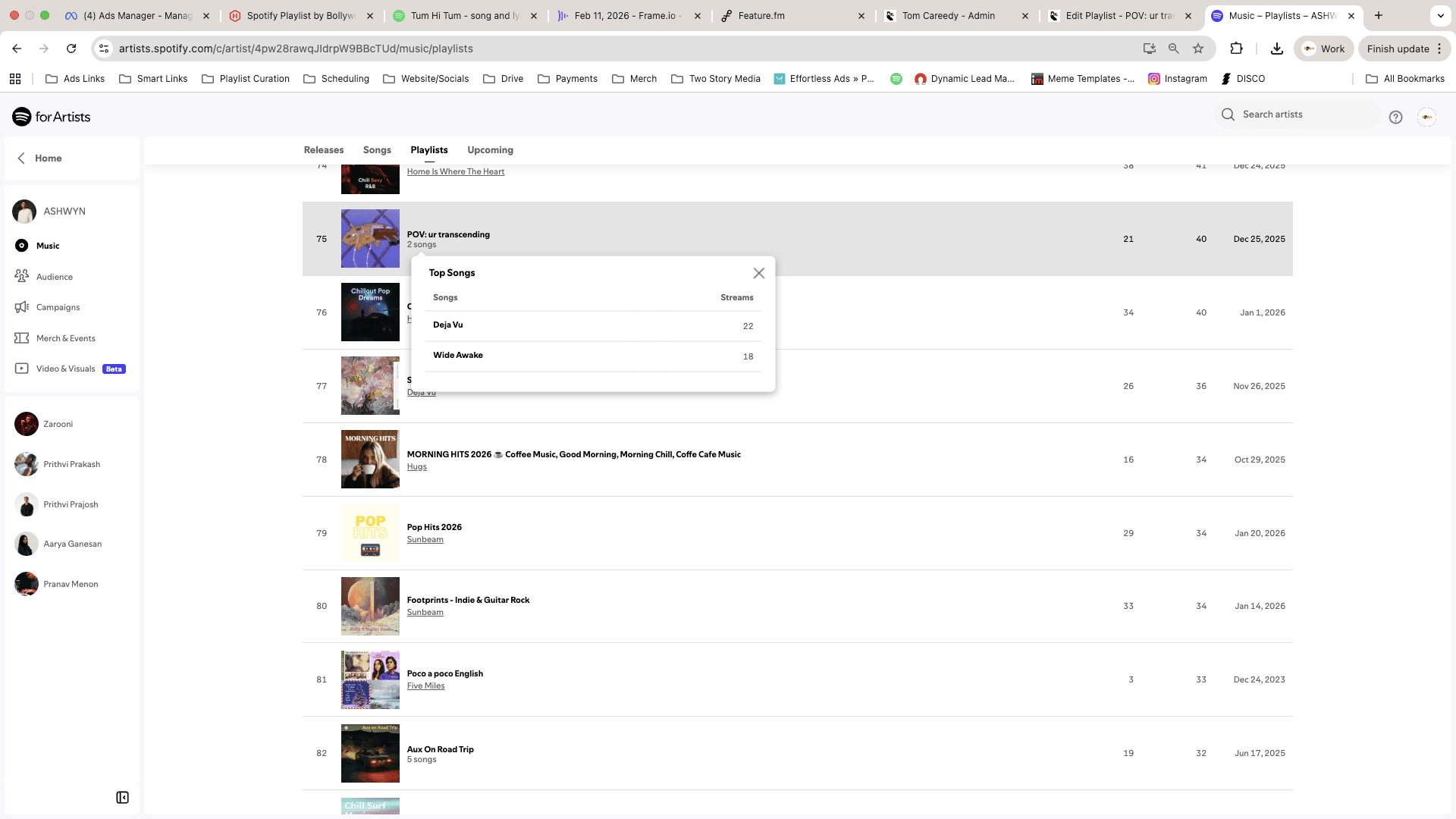The image size is (1456, 819).
Task: Open Video & Visuals icon
Action: [22, 369]
